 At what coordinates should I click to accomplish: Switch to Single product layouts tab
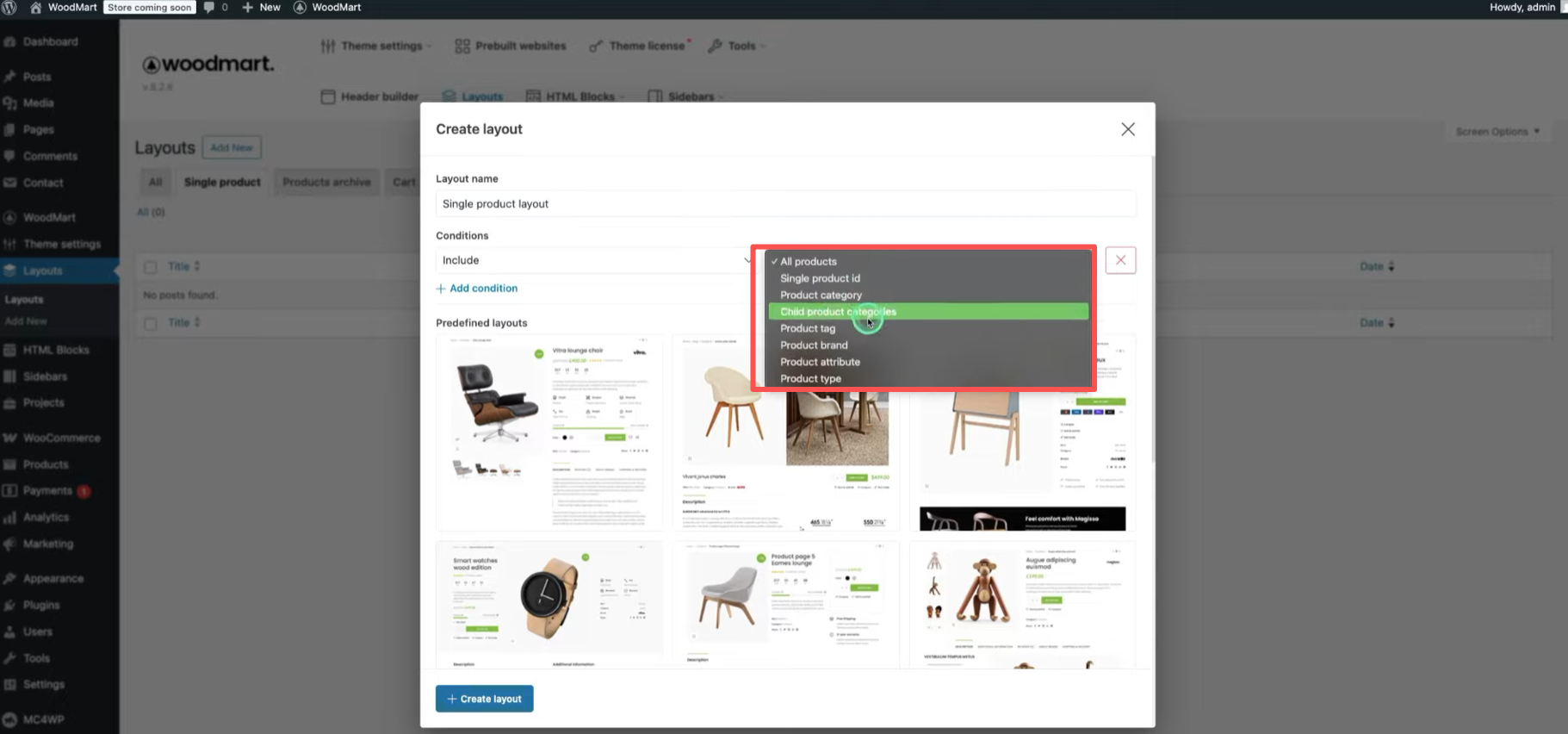click(x=222, y=182)
